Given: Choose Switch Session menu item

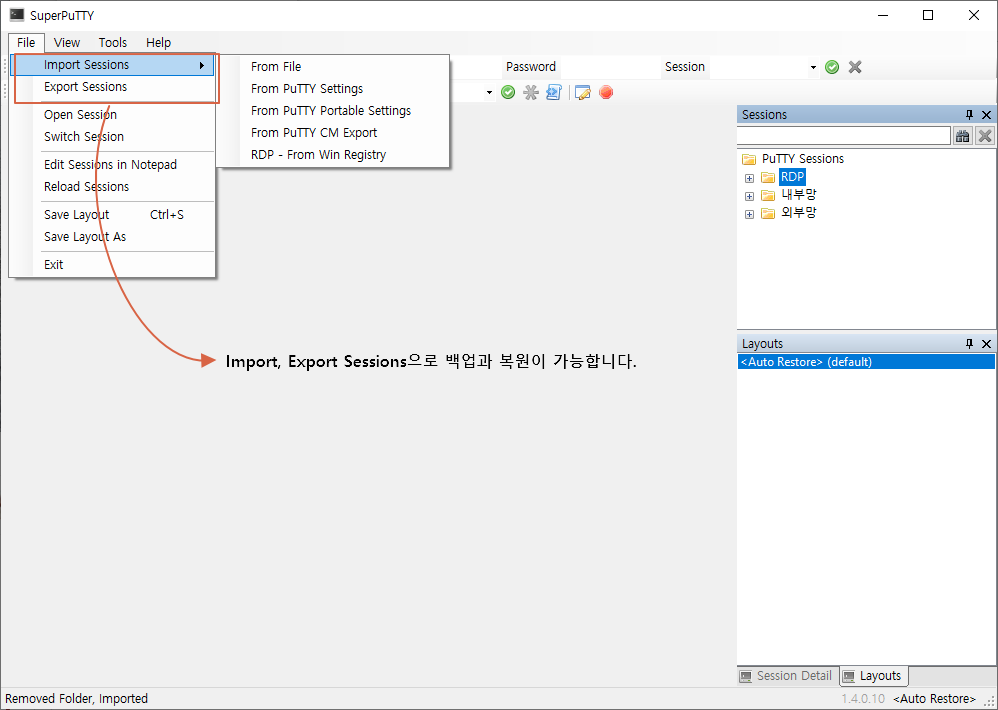Looking at the screenshot, I should coord(113,137).
